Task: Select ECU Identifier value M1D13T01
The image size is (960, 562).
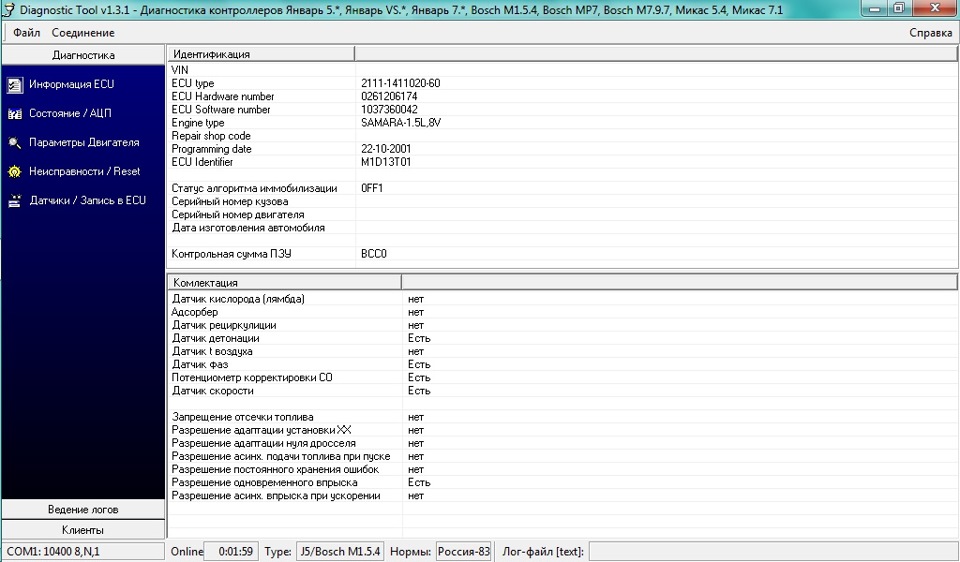Action: point(386,162)
